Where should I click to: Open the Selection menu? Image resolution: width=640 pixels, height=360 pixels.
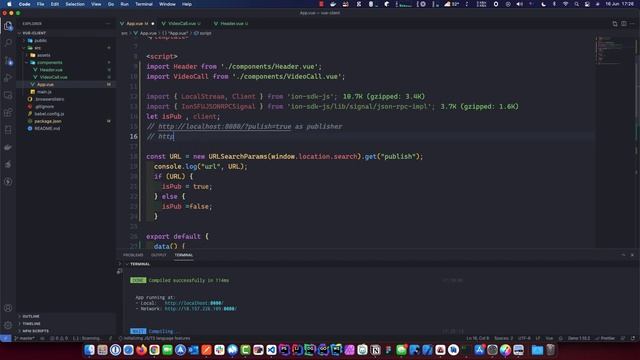click(75, 4)
